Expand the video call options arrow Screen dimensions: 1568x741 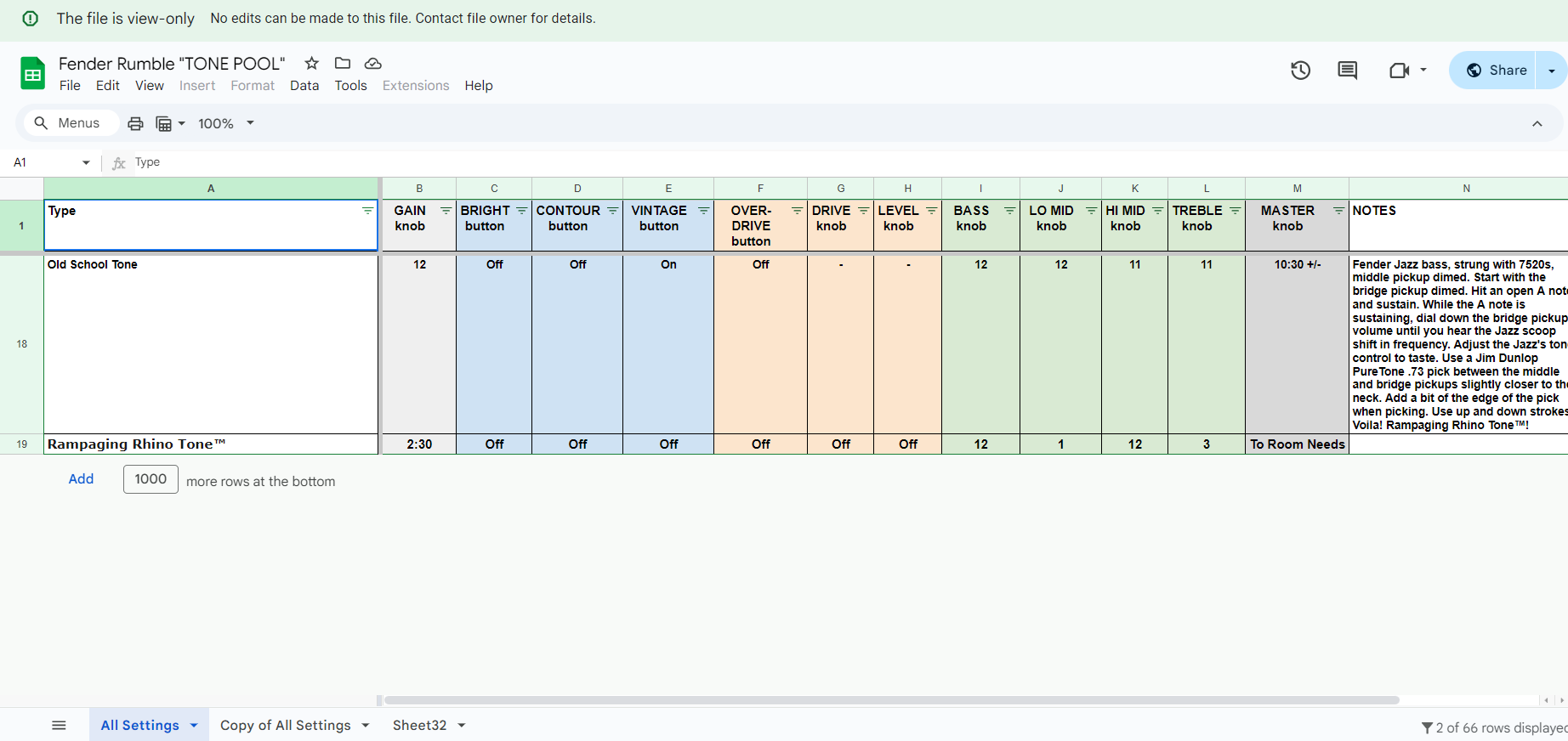(1423, 71)
